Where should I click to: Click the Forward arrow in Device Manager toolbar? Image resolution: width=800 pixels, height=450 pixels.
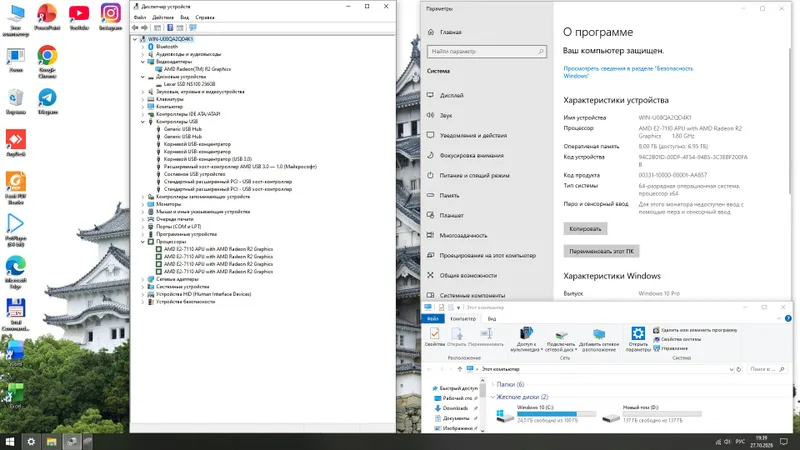click(144, 28)
